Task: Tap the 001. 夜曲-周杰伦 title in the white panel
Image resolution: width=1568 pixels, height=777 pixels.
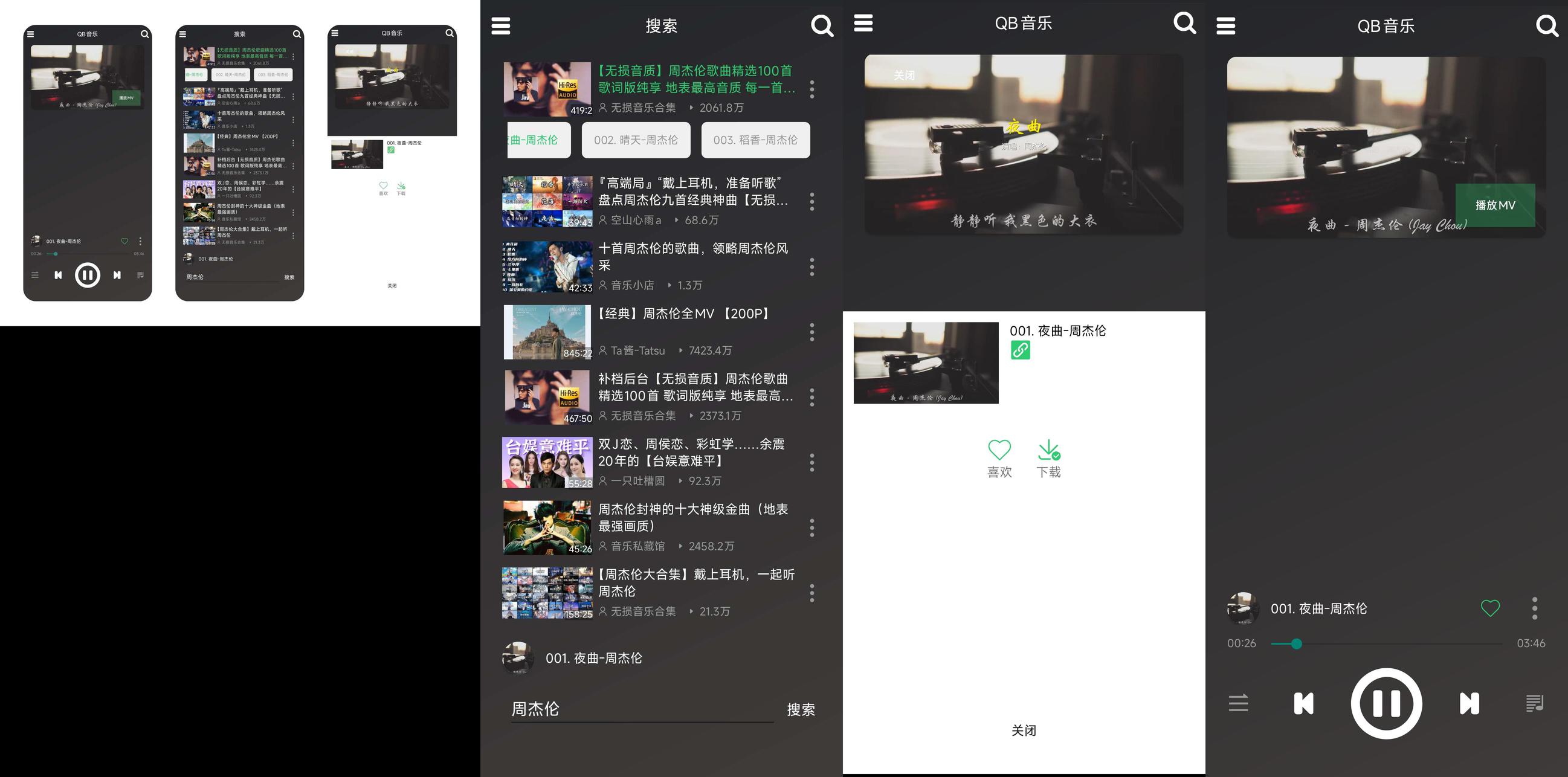Action: click(x=1057, y=330)
